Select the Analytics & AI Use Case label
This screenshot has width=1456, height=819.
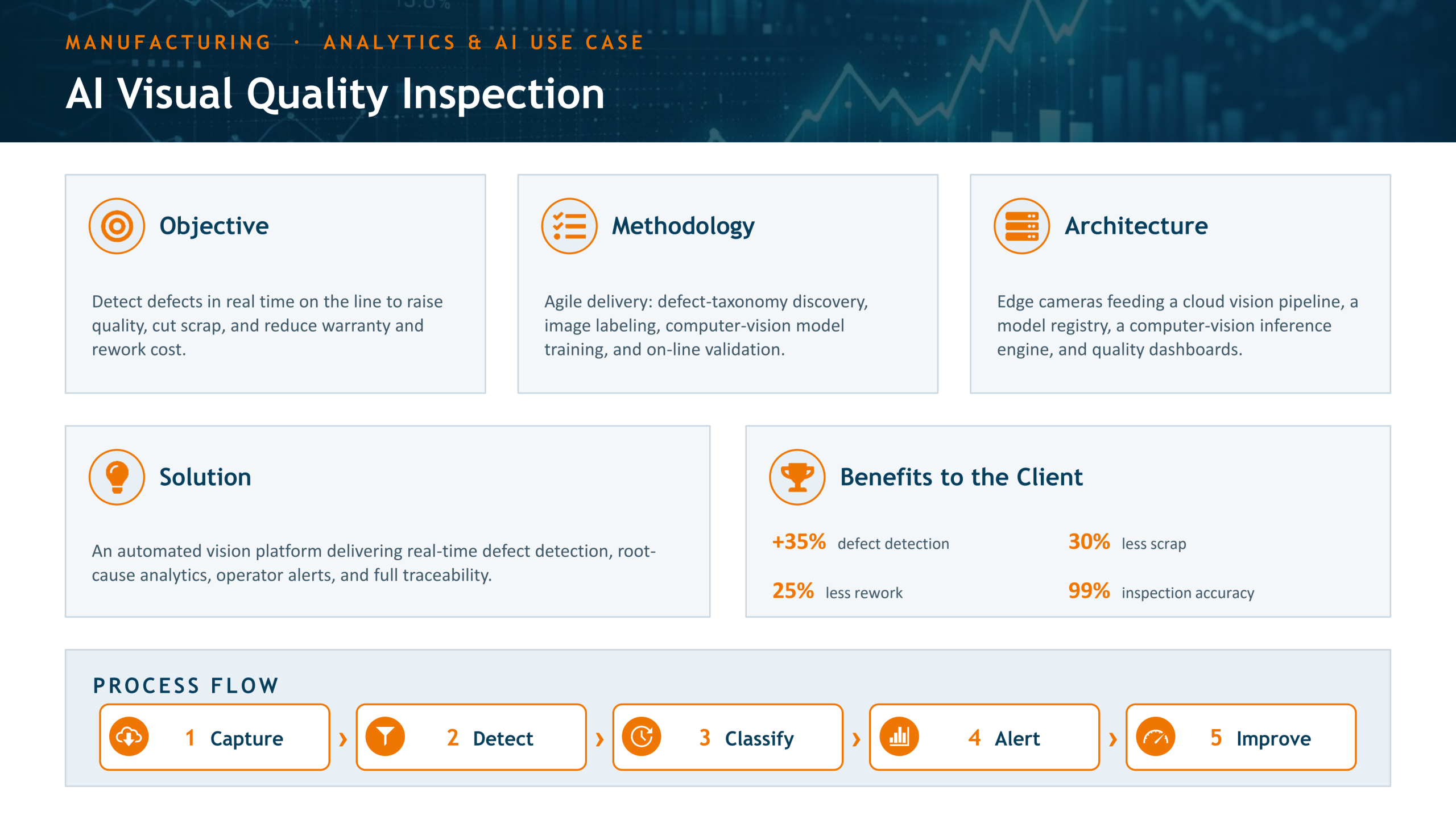[x=483, y=43]
